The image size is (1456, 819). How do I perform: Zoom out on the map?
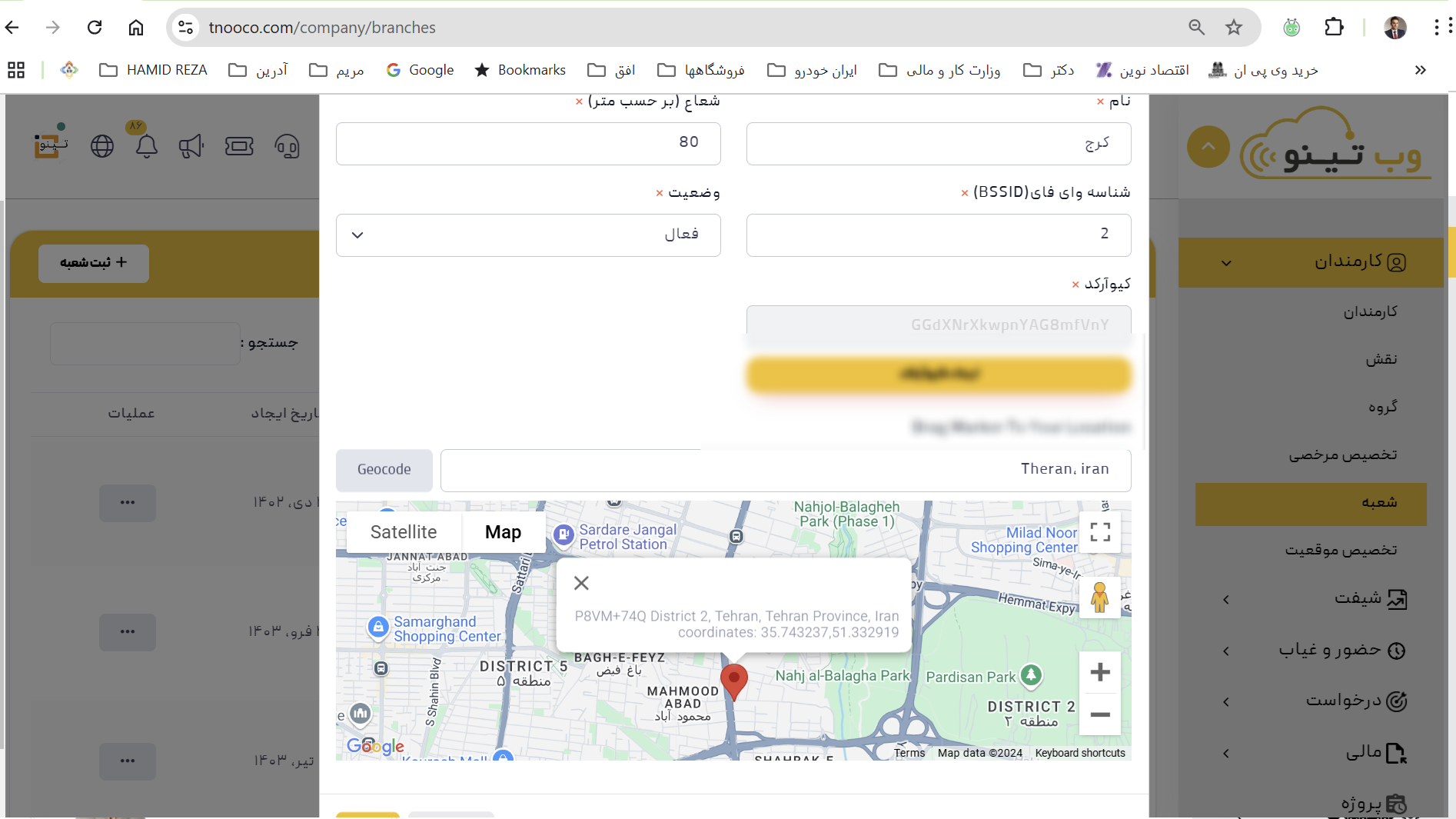pyautogui.click(x=1099, y=714)
